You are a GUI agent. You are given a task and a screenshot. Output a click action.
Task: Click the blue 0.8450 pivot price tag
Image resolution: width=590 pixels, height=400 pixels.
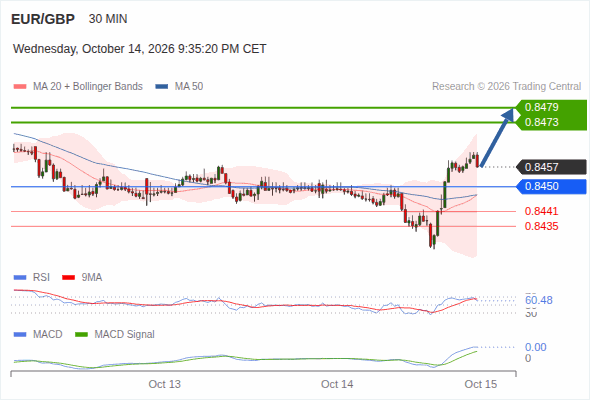(x=552, y=186)
